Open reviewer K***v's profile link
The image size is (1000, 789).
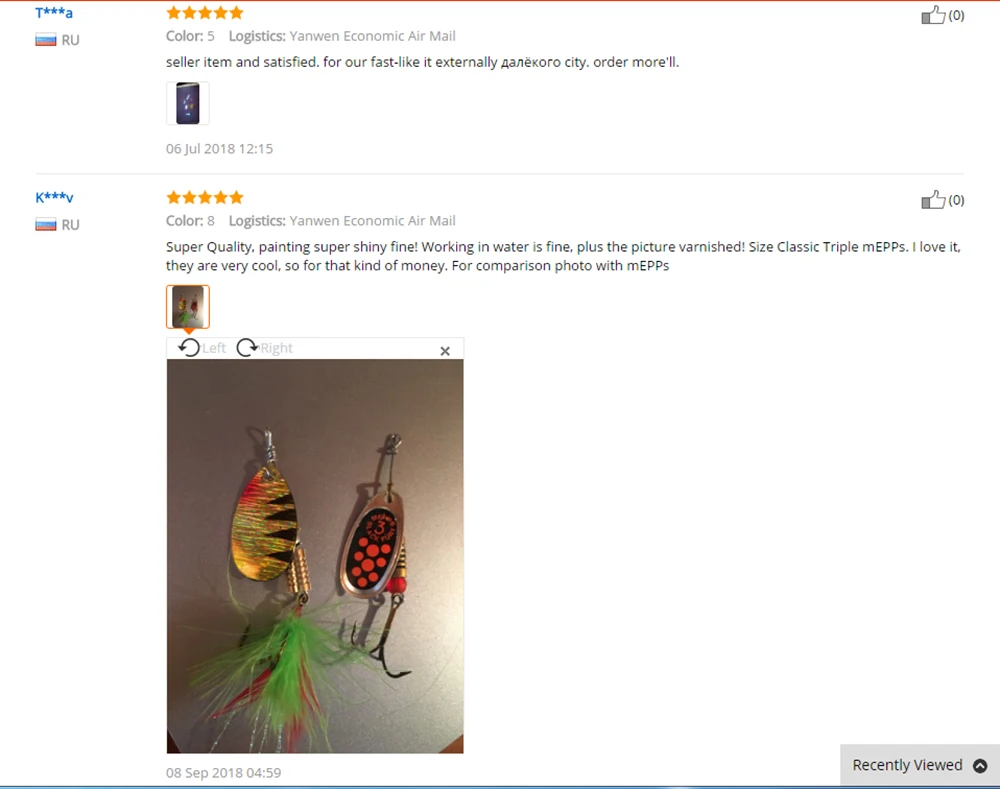54,197
